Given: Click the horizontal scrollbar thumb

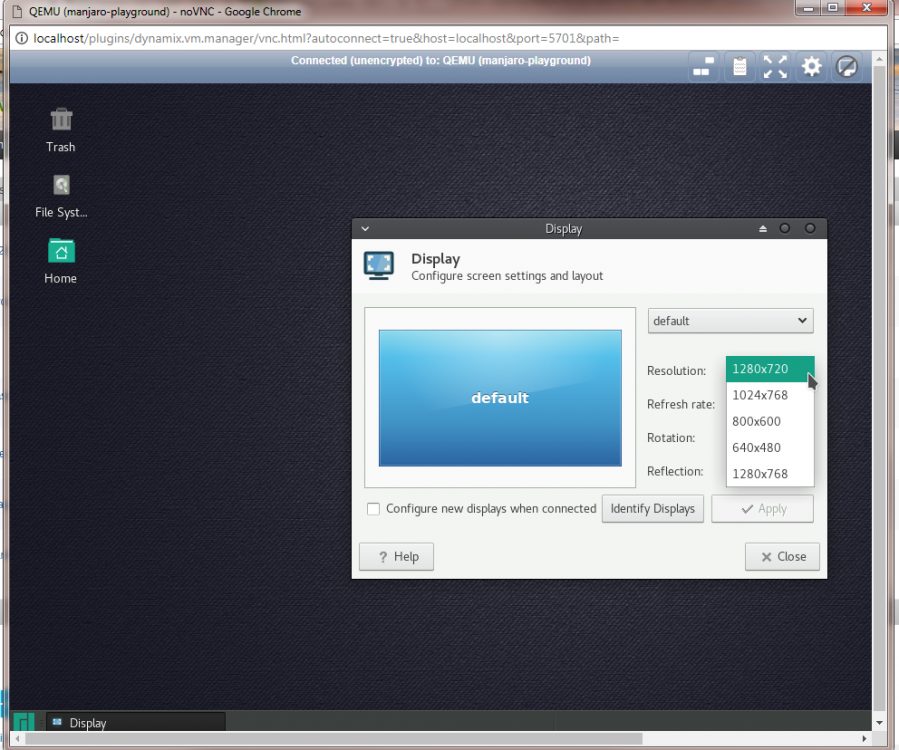Looking at the screenshot, I should pos(334,739).
